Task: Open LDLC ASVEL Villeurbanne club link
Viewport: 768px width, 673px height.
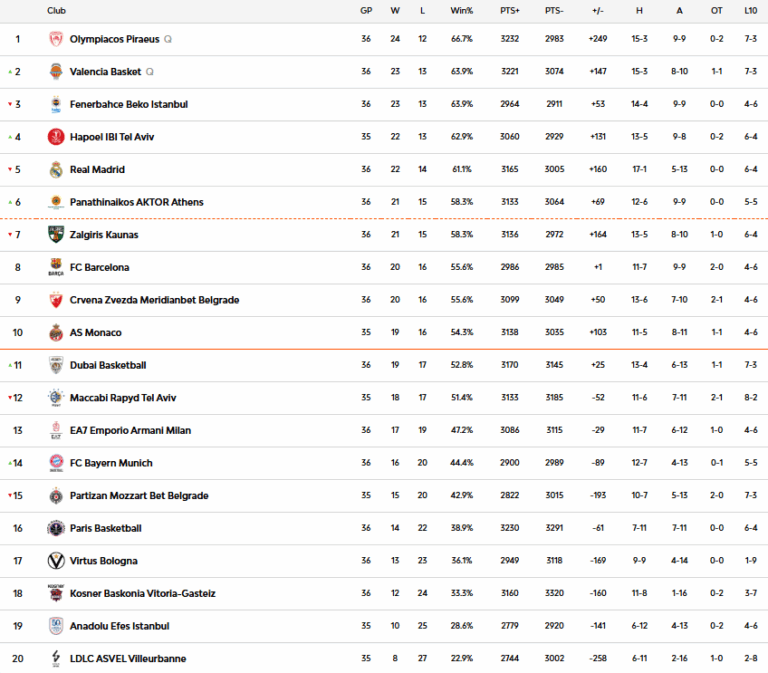Action: (128, 659)
